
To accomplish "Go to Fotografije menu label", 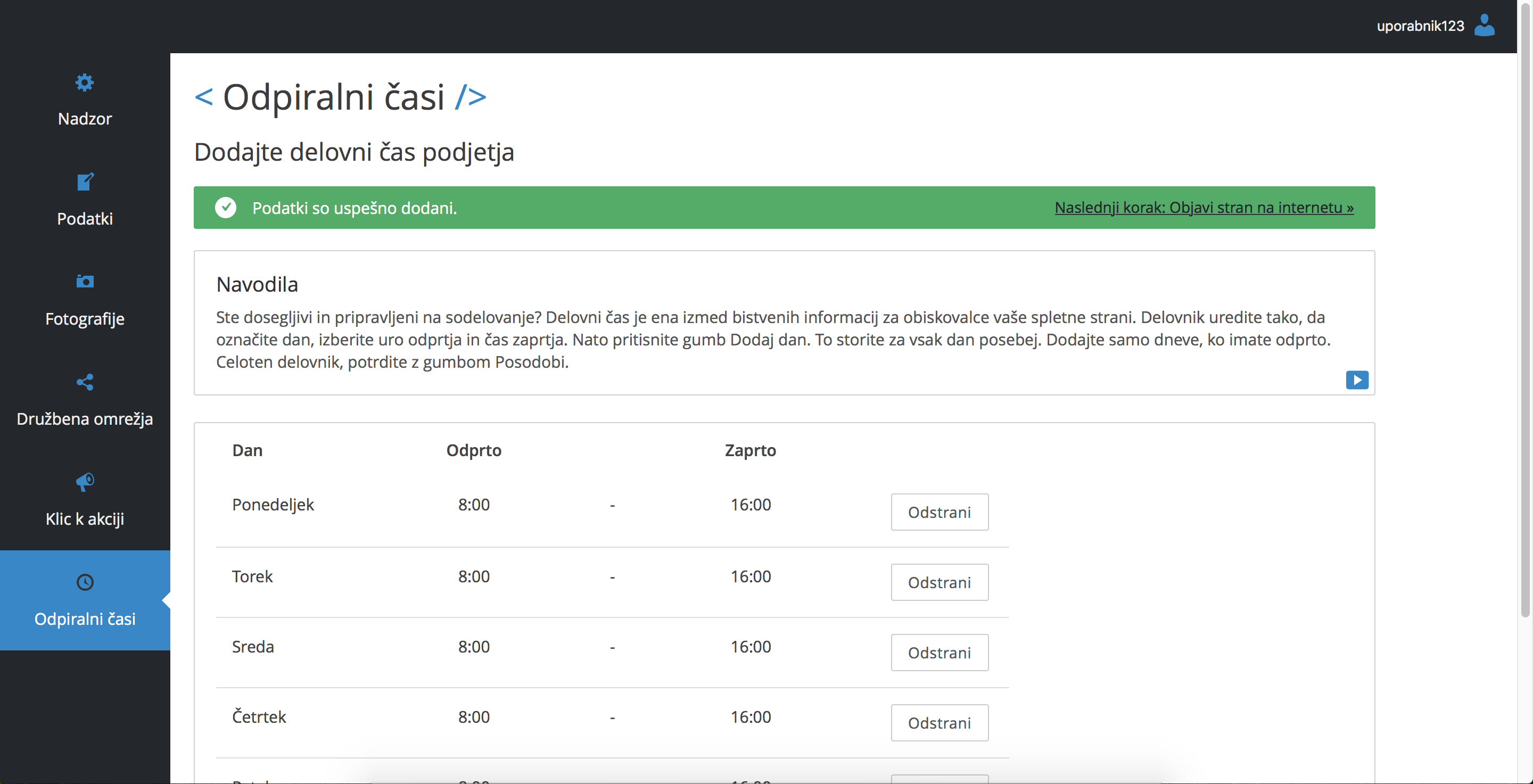I will pyautogui.click(x=85, y=319).
